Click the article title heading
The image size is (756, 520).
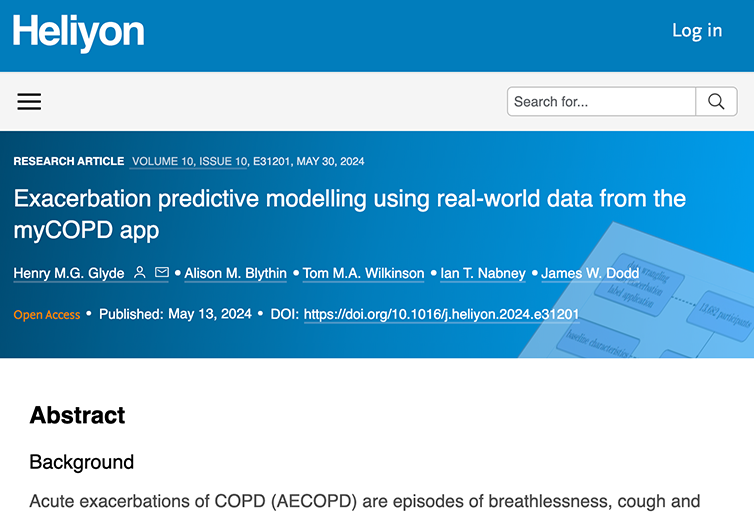(x=350, y=214)
